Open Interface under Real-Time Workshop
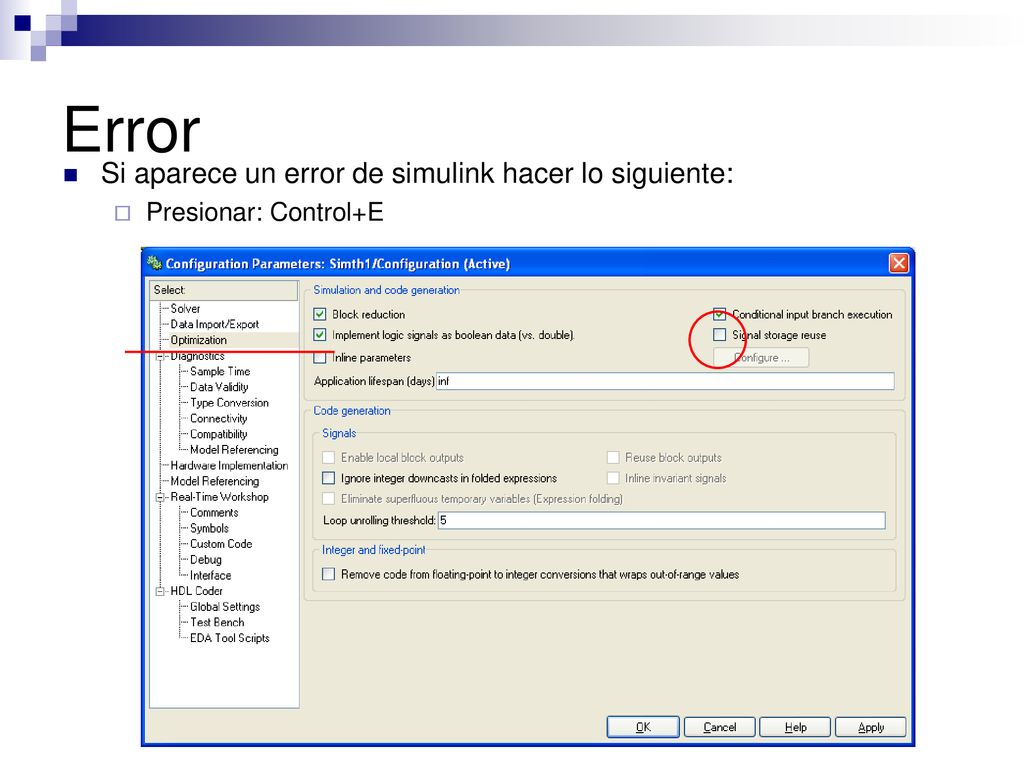 tap(210, 575)
